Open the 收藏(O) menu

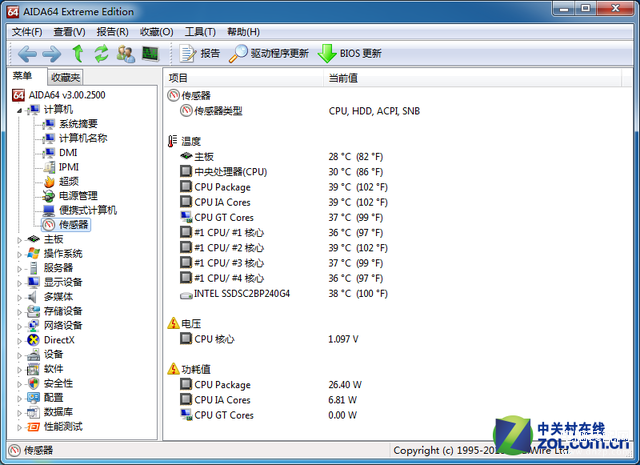click(157, 32)
